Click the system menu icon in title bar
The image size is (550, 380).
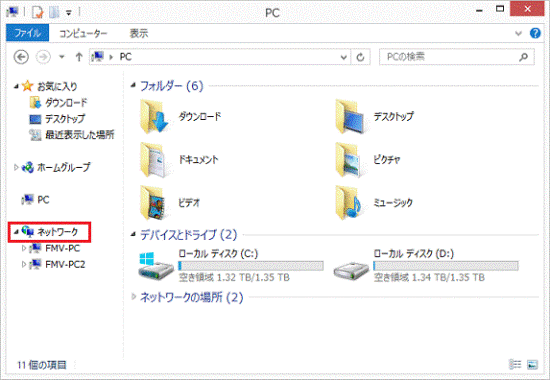pyautogui.click(x=13, y=12)
